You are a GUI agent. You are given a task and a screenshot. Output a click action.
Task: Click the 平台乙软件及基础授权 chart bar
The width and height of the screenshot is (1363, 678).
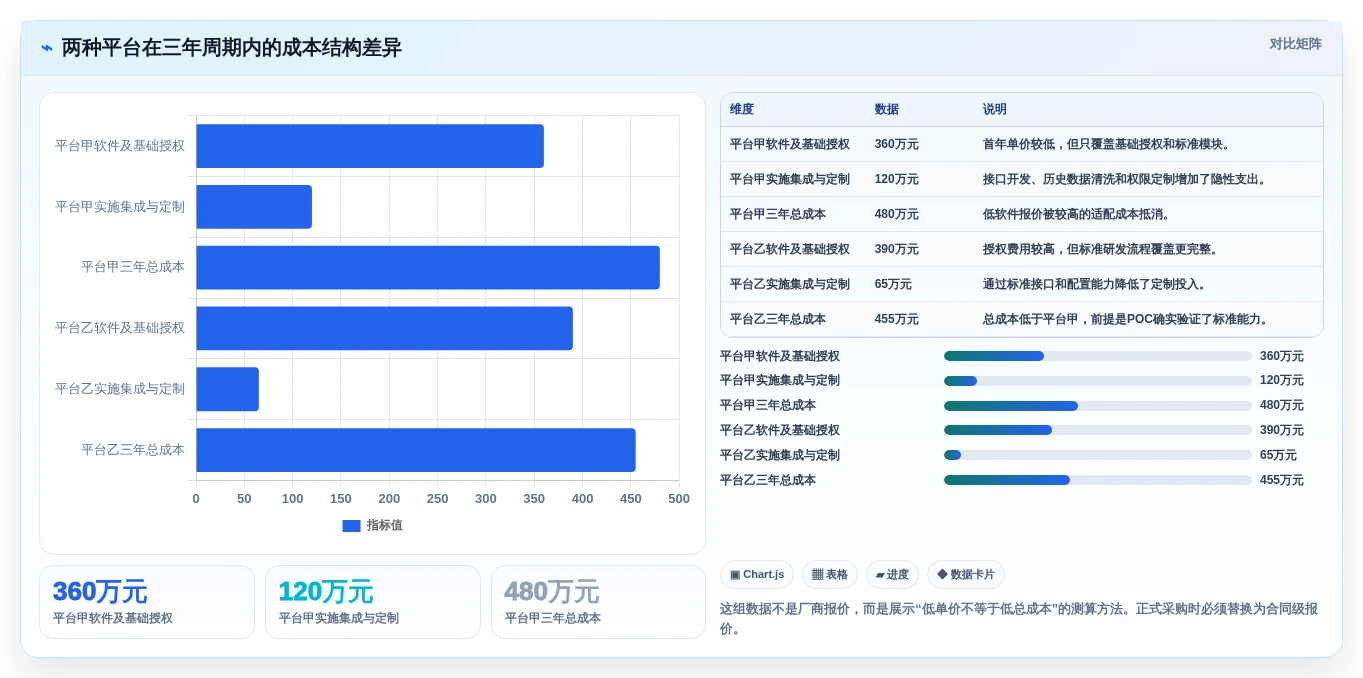[x=384, y=328]
